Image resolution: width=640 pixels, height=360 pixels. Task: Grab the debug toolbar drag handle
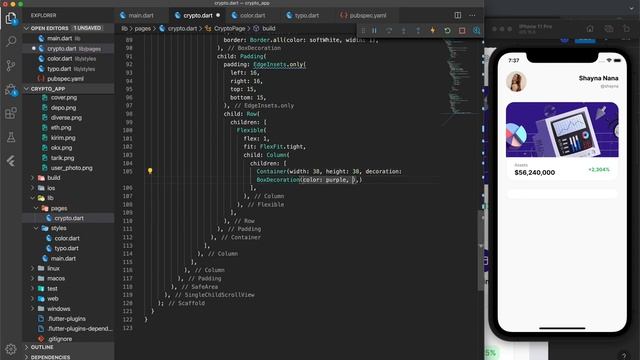[363, 31]
